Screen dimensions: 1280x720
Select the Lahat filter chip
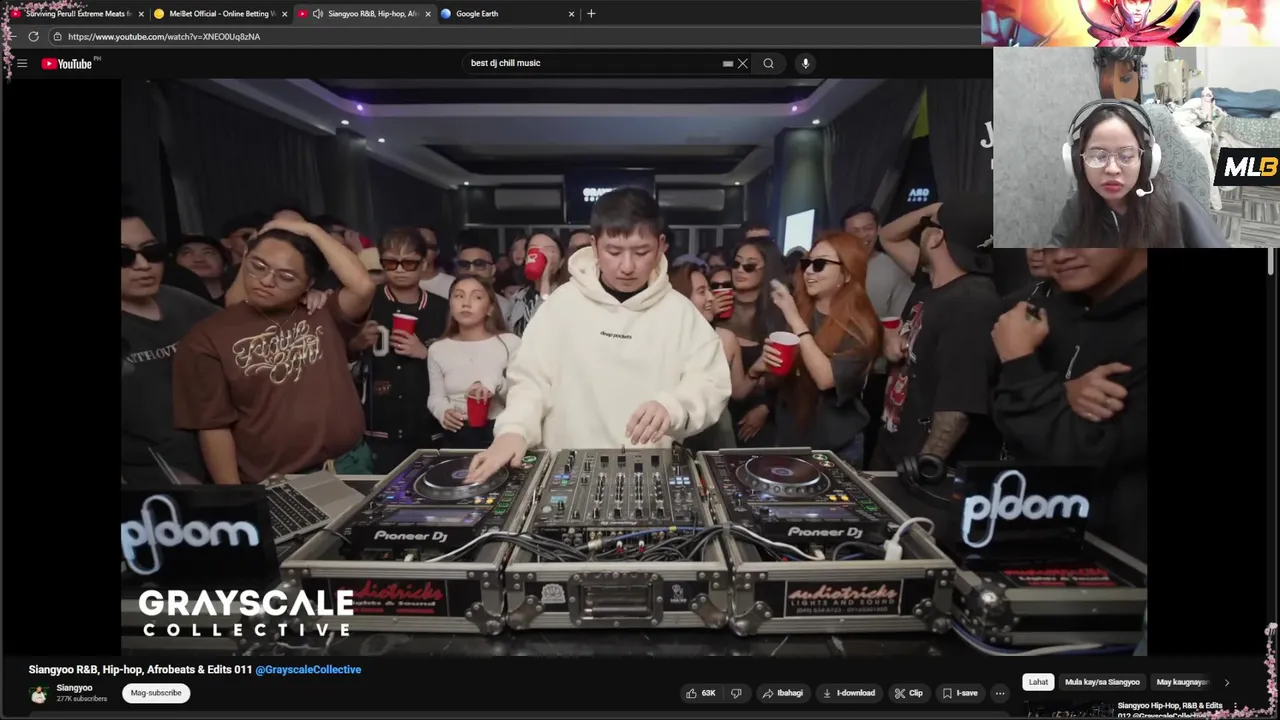(1038, 682)
